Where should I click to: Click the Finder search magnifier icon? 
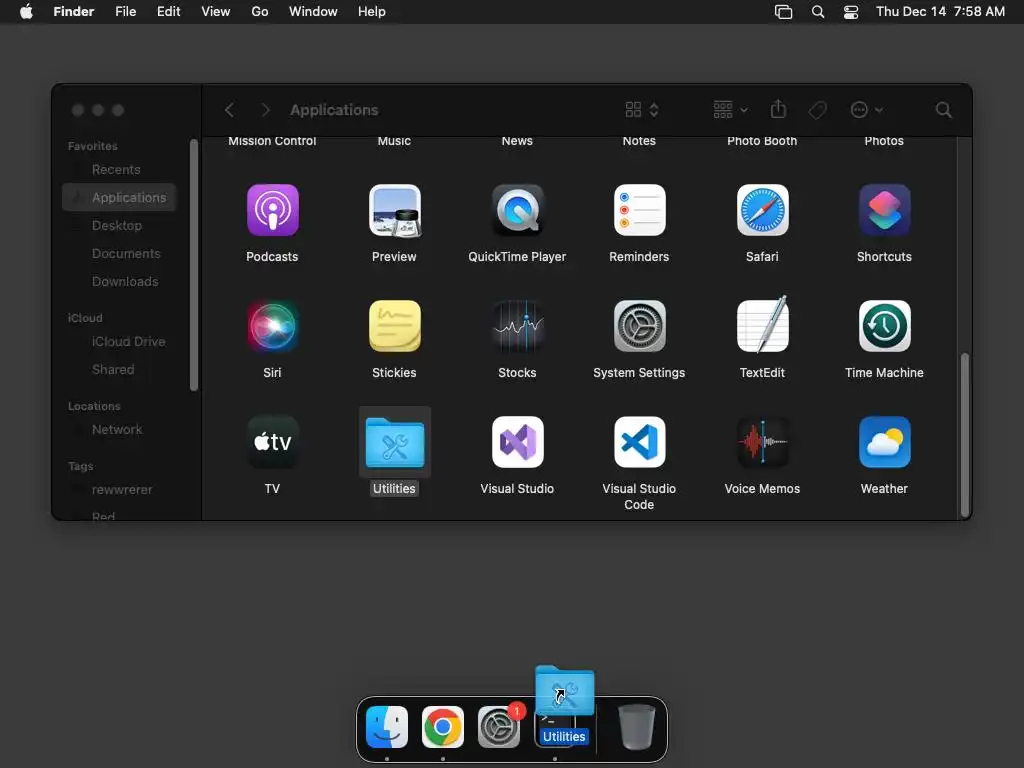pyautogui.click(x=943, y=110)
